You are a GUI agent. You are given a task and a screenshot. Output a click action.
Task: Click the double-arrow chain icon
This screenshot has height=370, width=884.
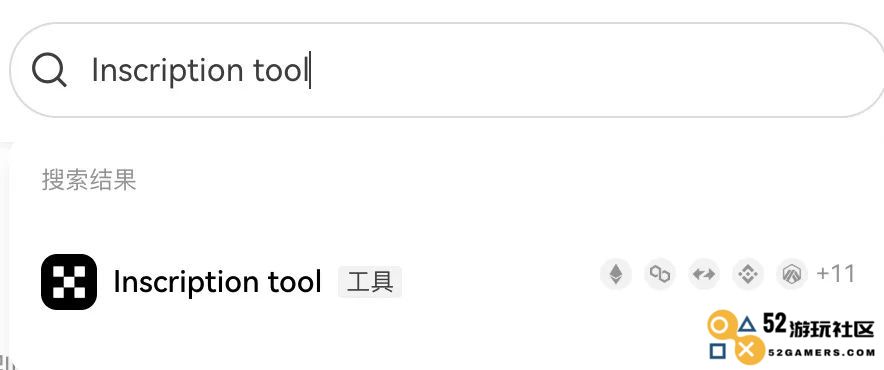point(704,274)
